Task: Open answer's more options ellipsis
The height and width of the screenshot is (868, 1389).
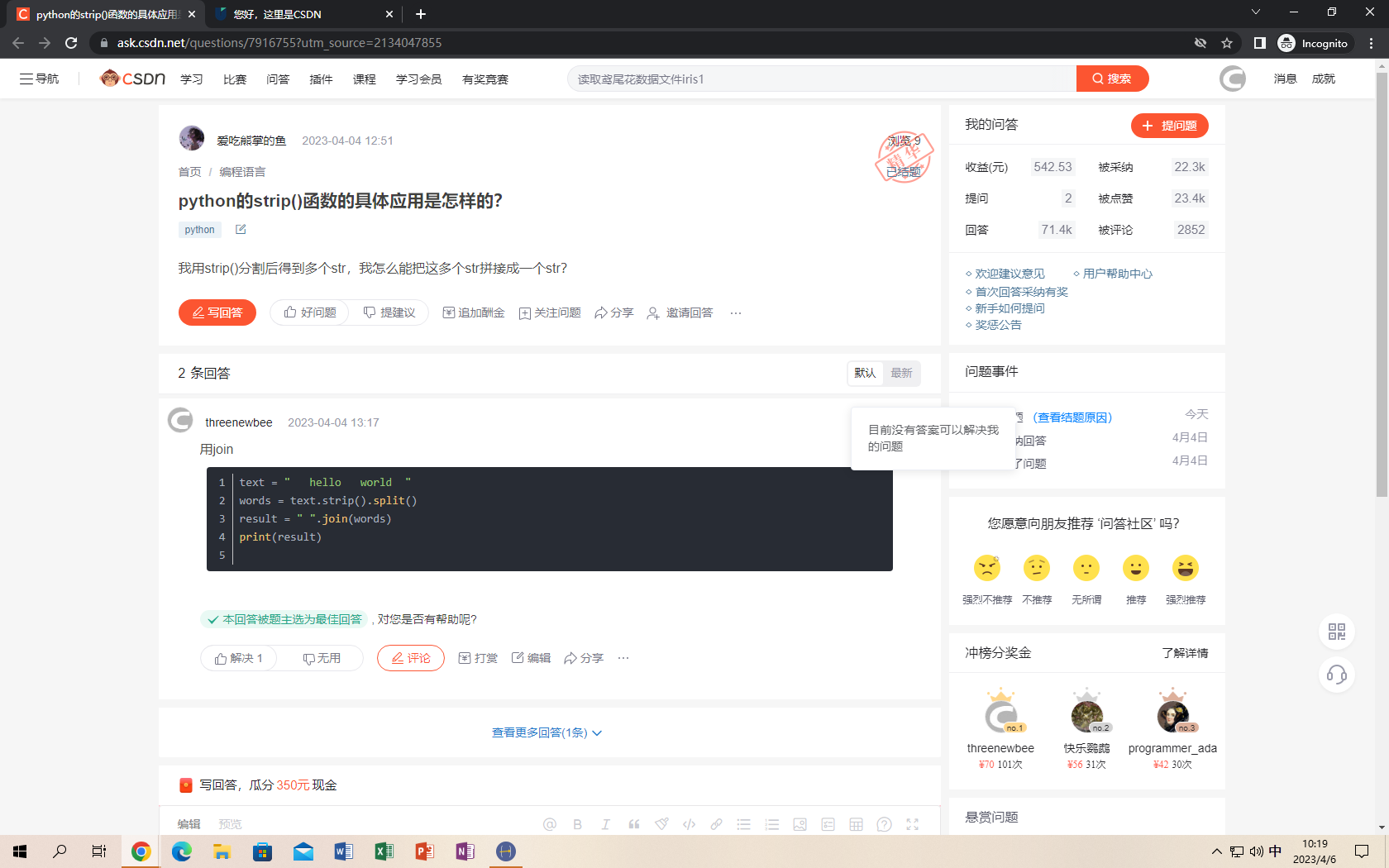Action: [x=623, y=658]
